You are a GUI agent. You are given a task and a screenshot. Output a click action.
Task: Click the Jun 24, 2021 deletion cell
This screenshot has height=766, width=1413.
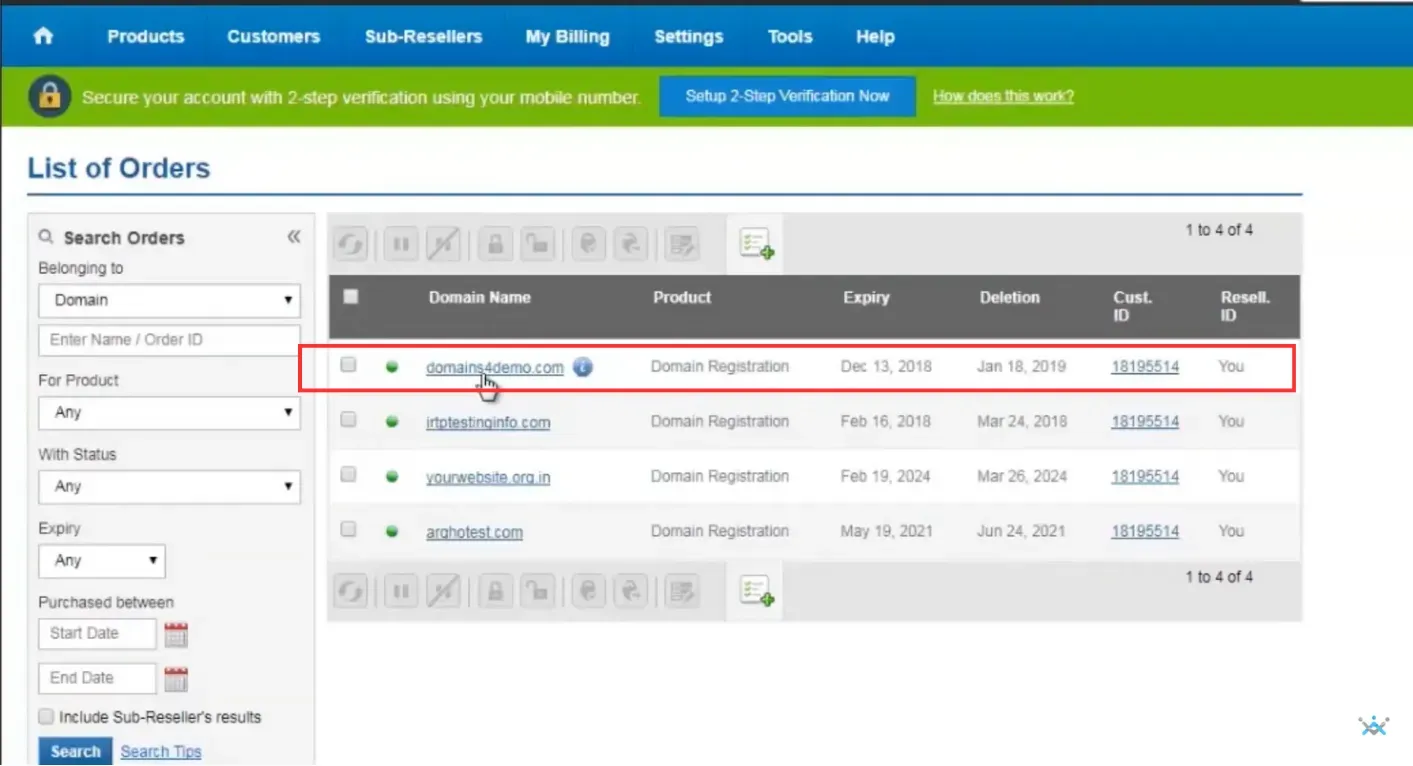1021,531
